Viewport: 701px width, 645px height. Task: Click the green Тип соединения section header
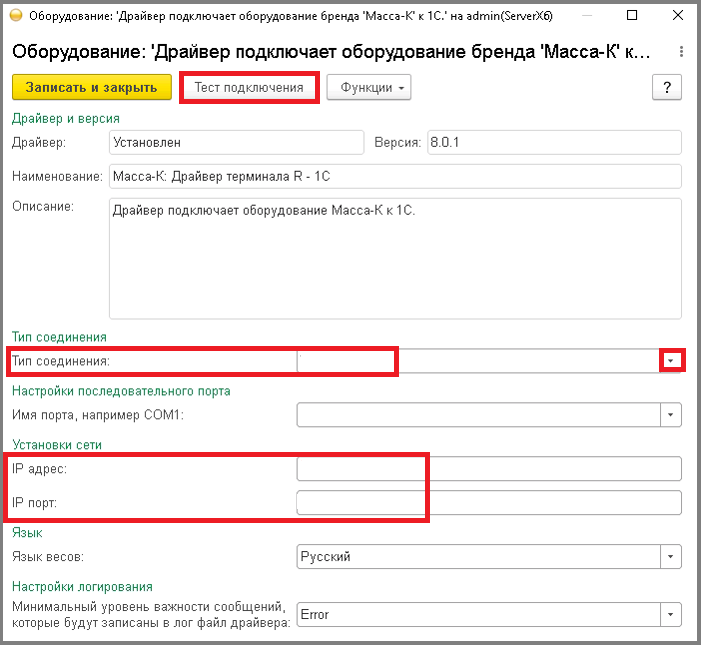[59, 337]
